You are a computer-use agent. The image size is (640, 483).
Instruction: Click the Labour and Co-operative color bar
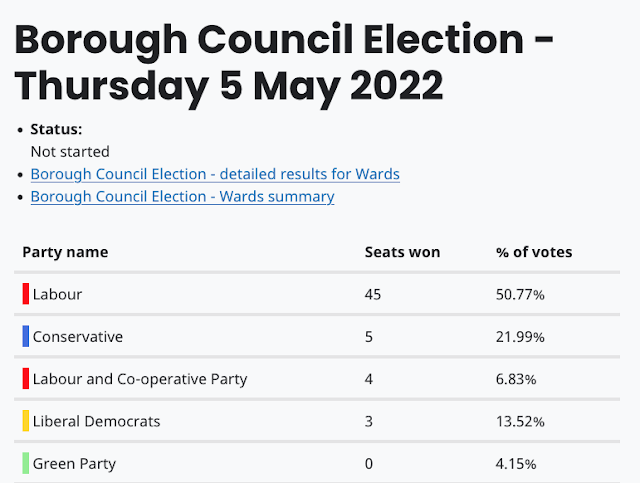[26, 379]
